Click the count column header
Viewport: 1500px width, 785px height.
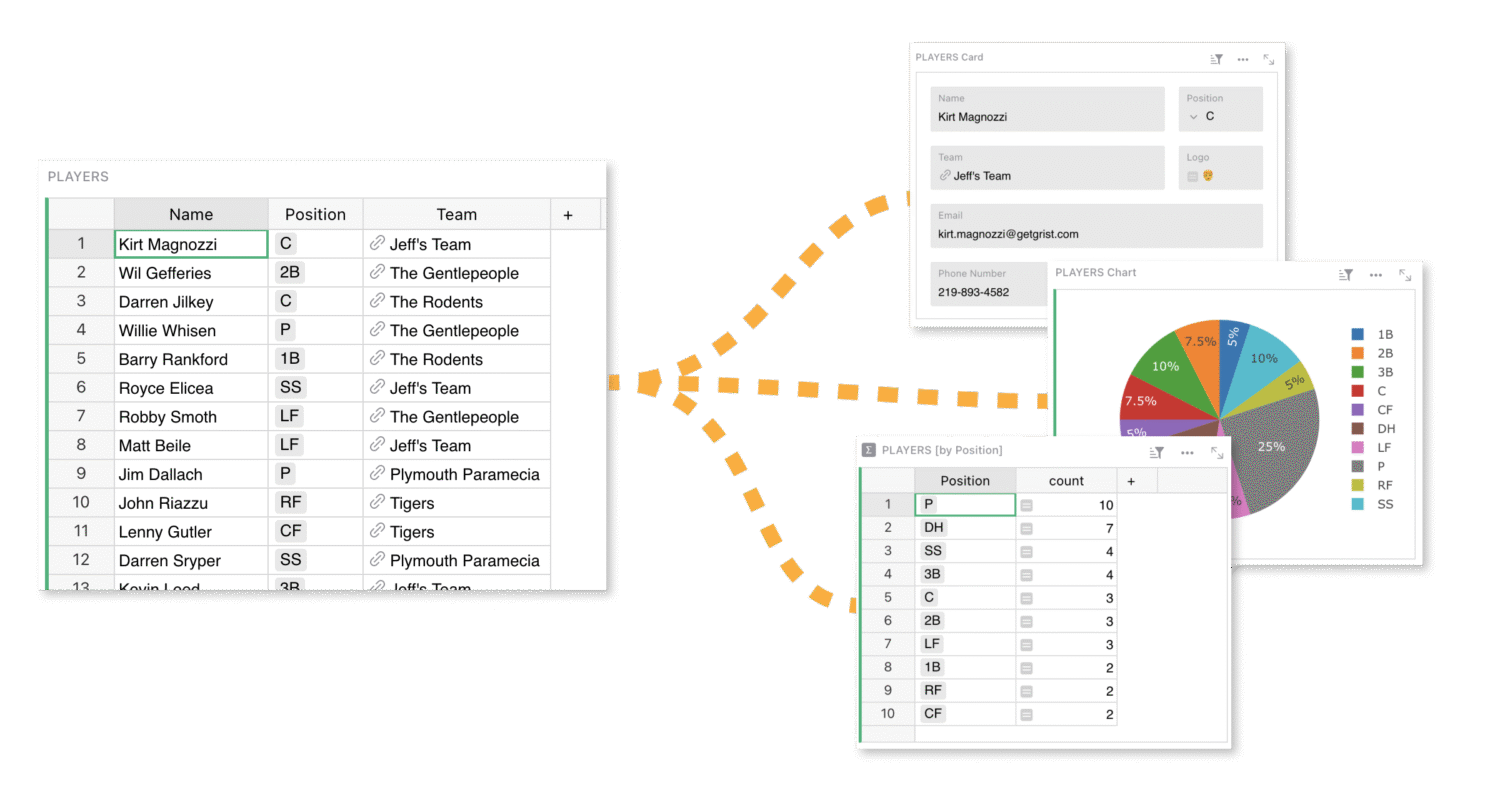click(1066, 481)
